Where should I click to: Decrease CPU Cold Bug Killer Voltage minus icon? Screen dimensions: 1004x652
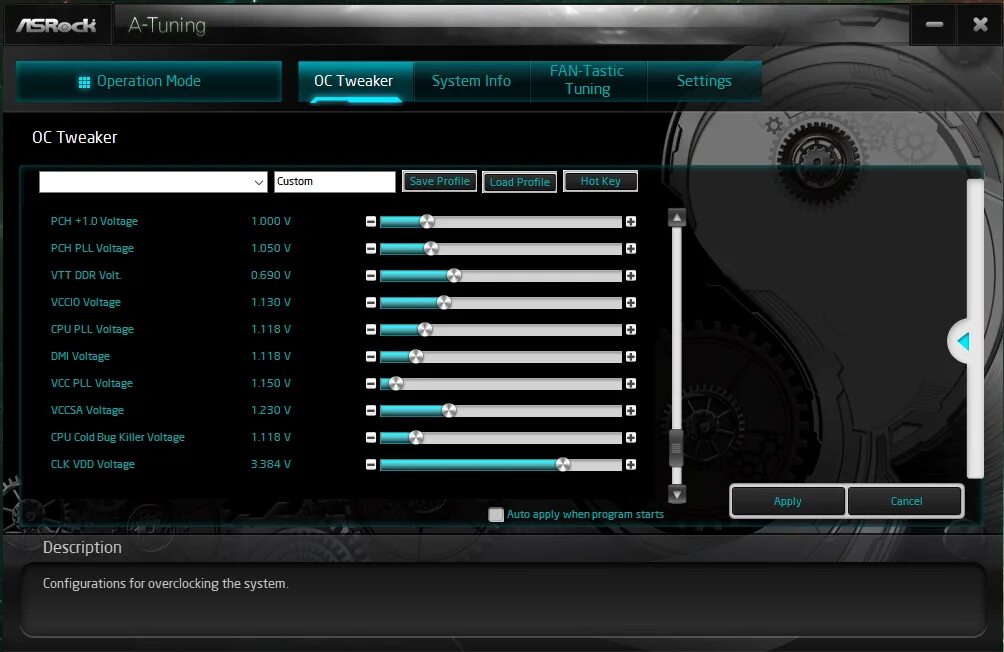(x=371, y=437)
